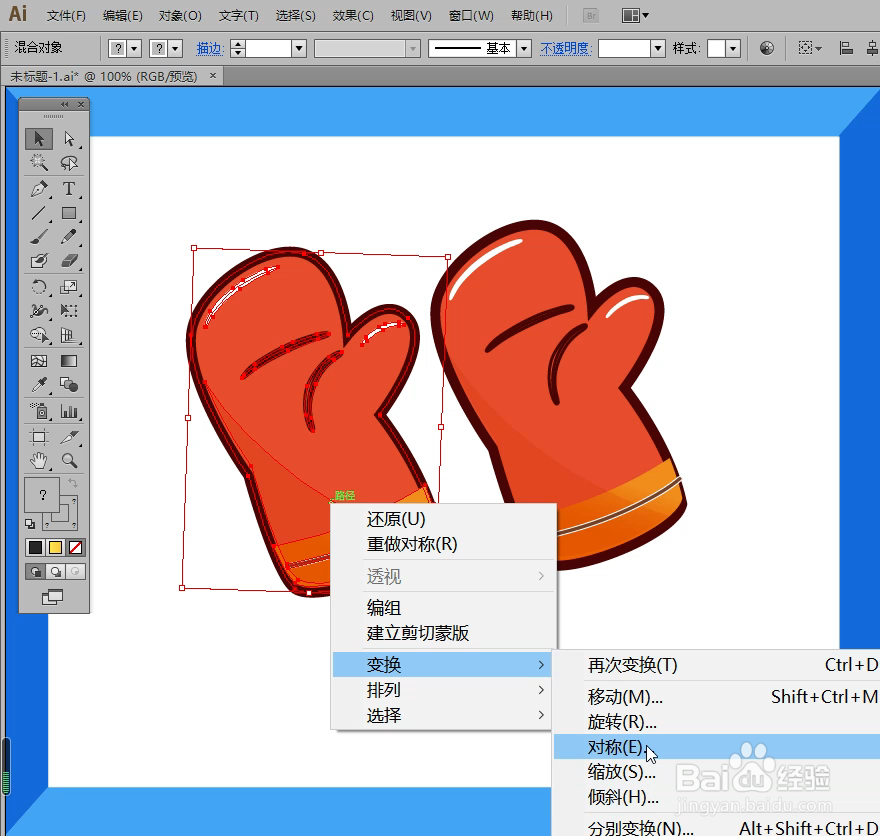Select the Selection tool
Screen dimensions: 880x836
click(37, 140)
